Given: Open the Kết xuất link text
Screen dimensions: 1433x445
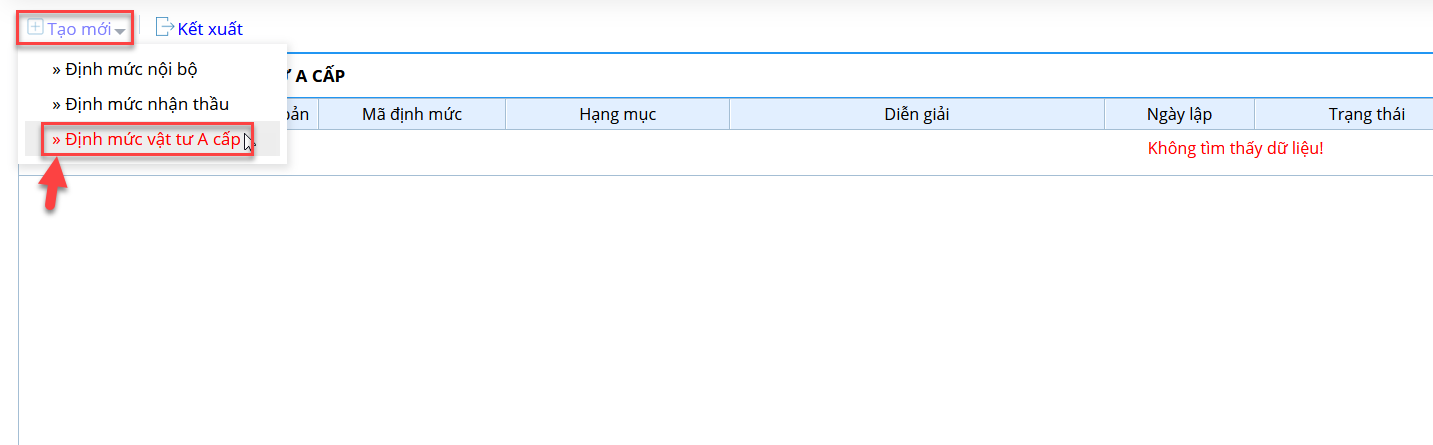Looking at the screenshot, I should coord(210,29).
